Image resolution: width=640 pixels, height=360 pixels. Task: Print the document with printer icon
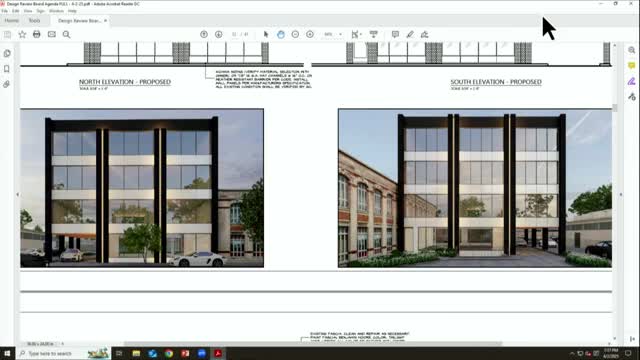(37, 35)
